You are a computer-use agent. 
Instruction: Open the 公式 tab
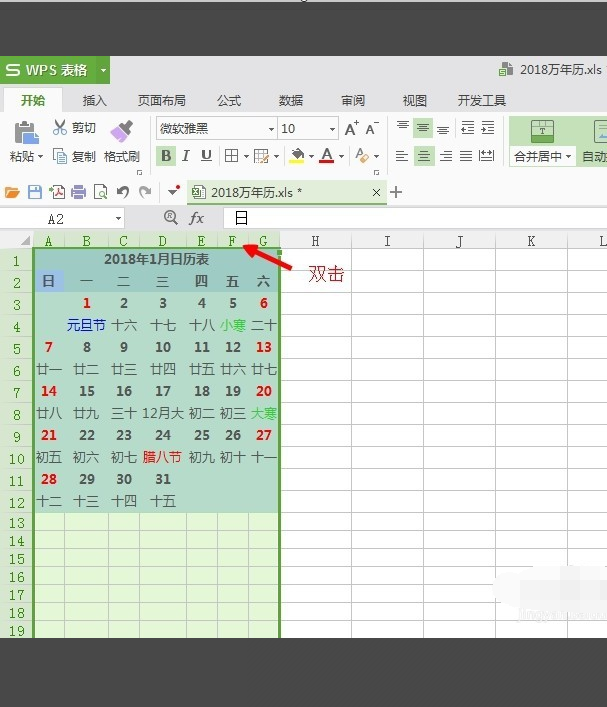pyautogui.click(x=229, y=101)
